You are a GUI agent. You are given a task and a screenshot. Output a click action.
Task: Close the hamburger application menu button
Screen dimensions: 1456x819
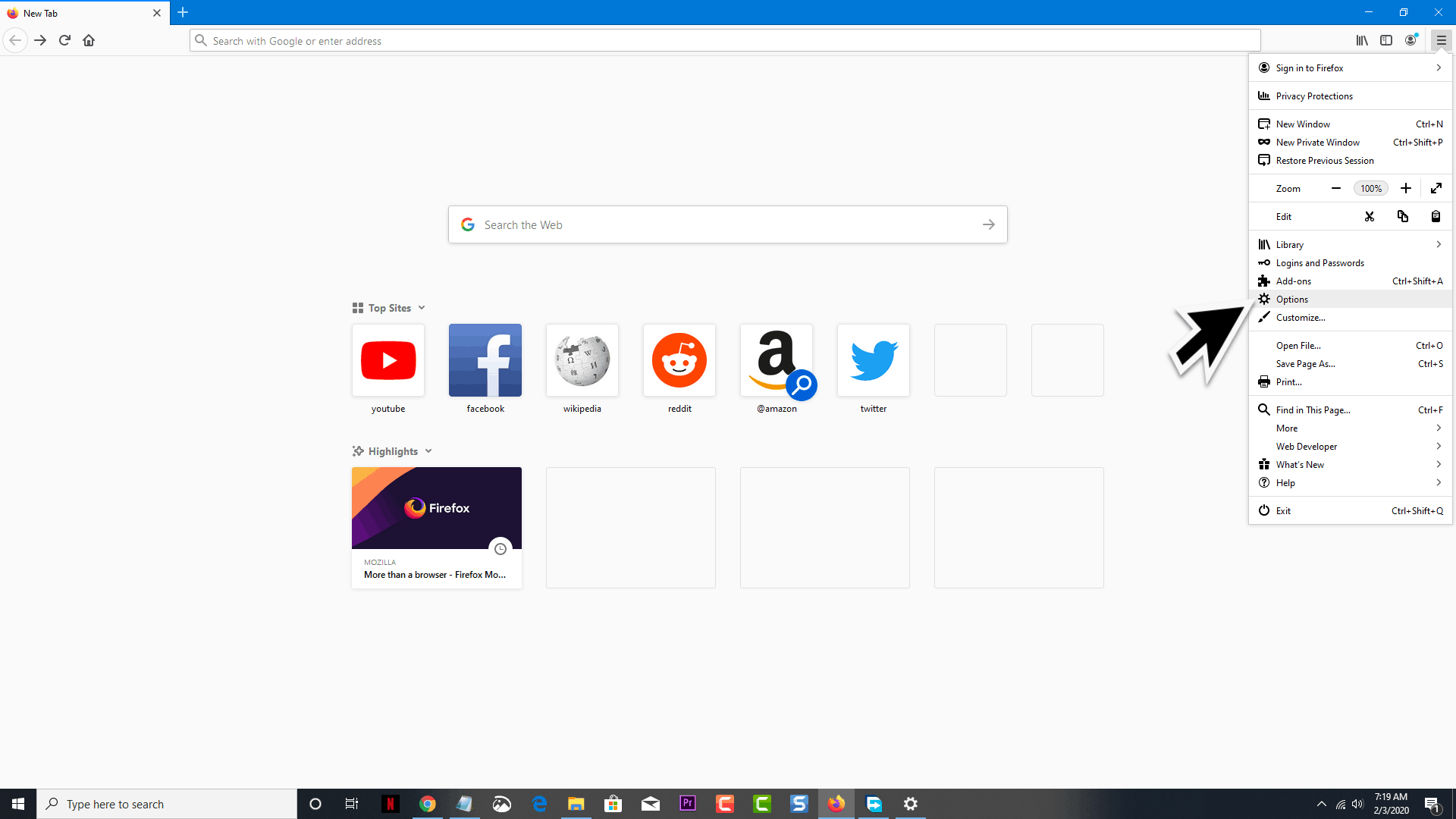pos(1441,40)
